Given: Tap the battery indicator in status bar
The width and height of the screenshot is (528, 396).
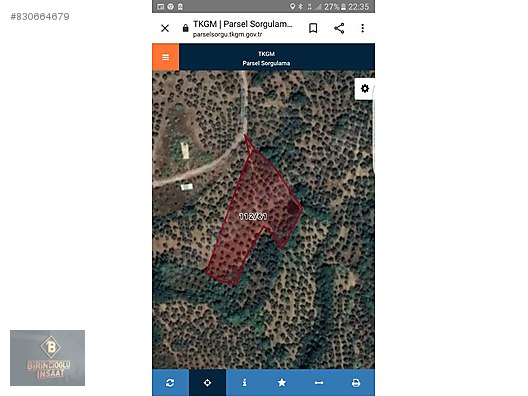Looking at the screenshot, I should [343, 7].
